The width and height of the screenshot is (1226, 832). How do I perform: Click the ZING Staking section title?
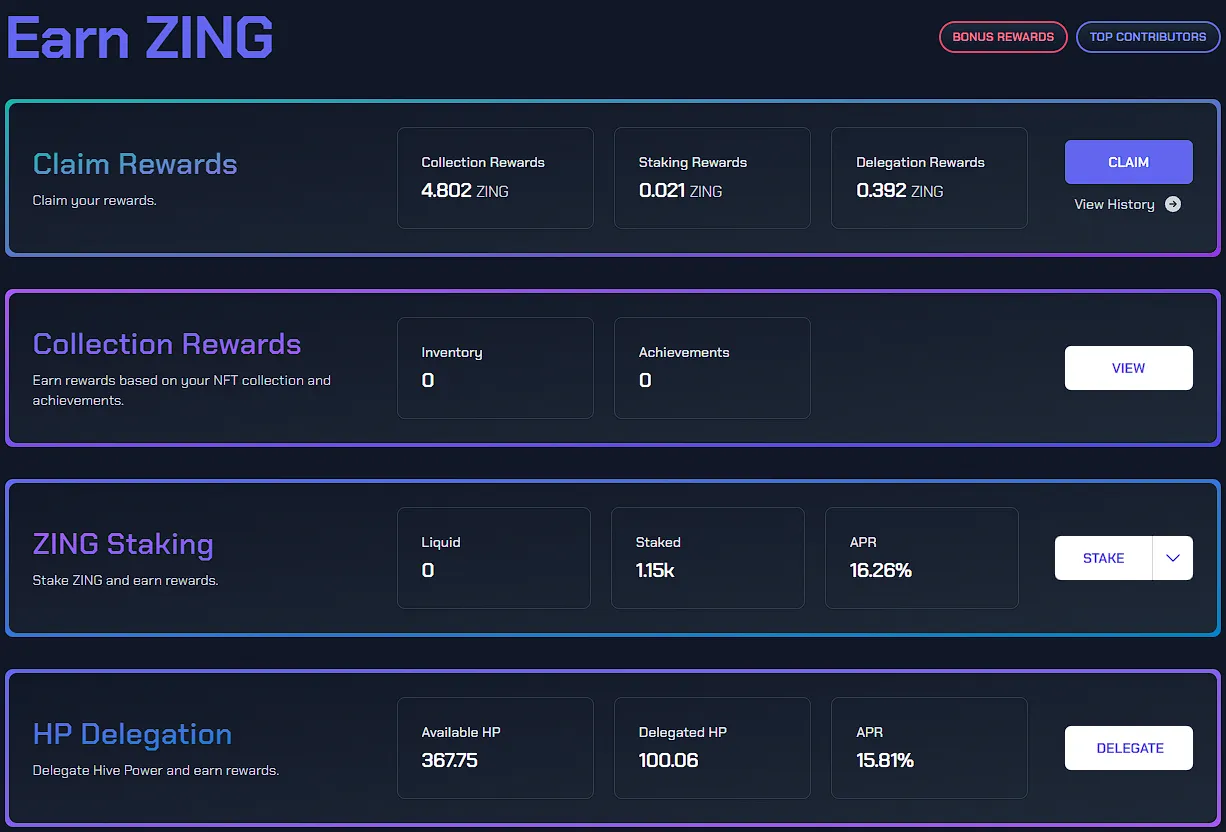(123, 544)
